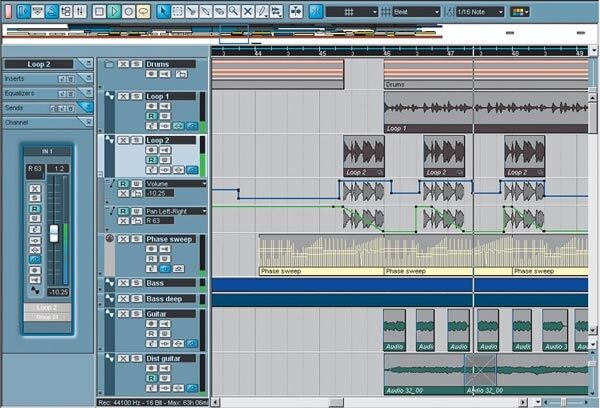Solo the Loop 2 track

pos(137,140)
